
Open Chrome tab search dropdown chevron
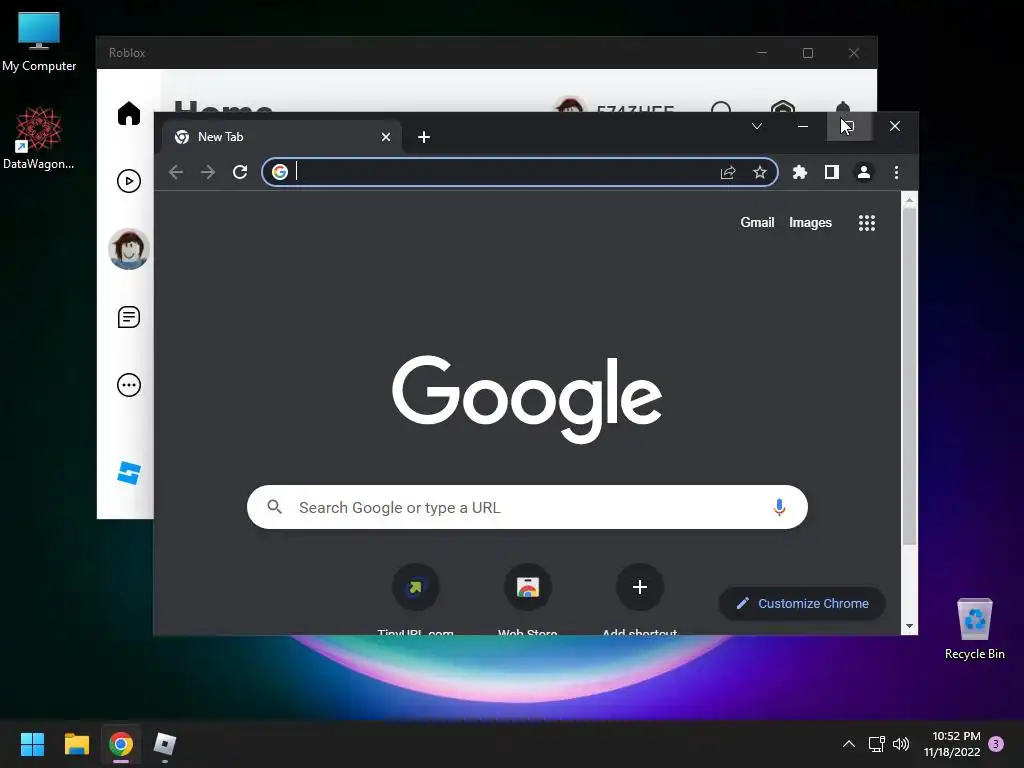point(757,126)
